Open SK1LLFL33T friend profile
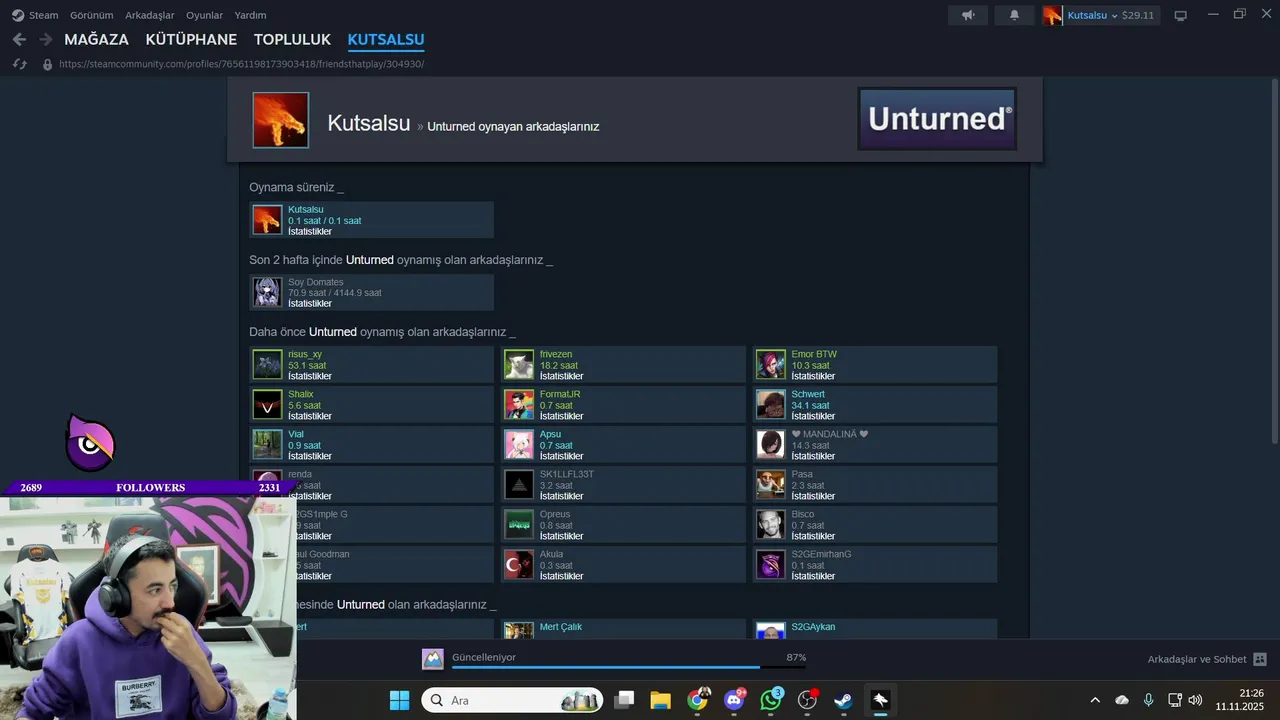Image resolution: width=1280 pixels, height=720 pixels. 567,474
